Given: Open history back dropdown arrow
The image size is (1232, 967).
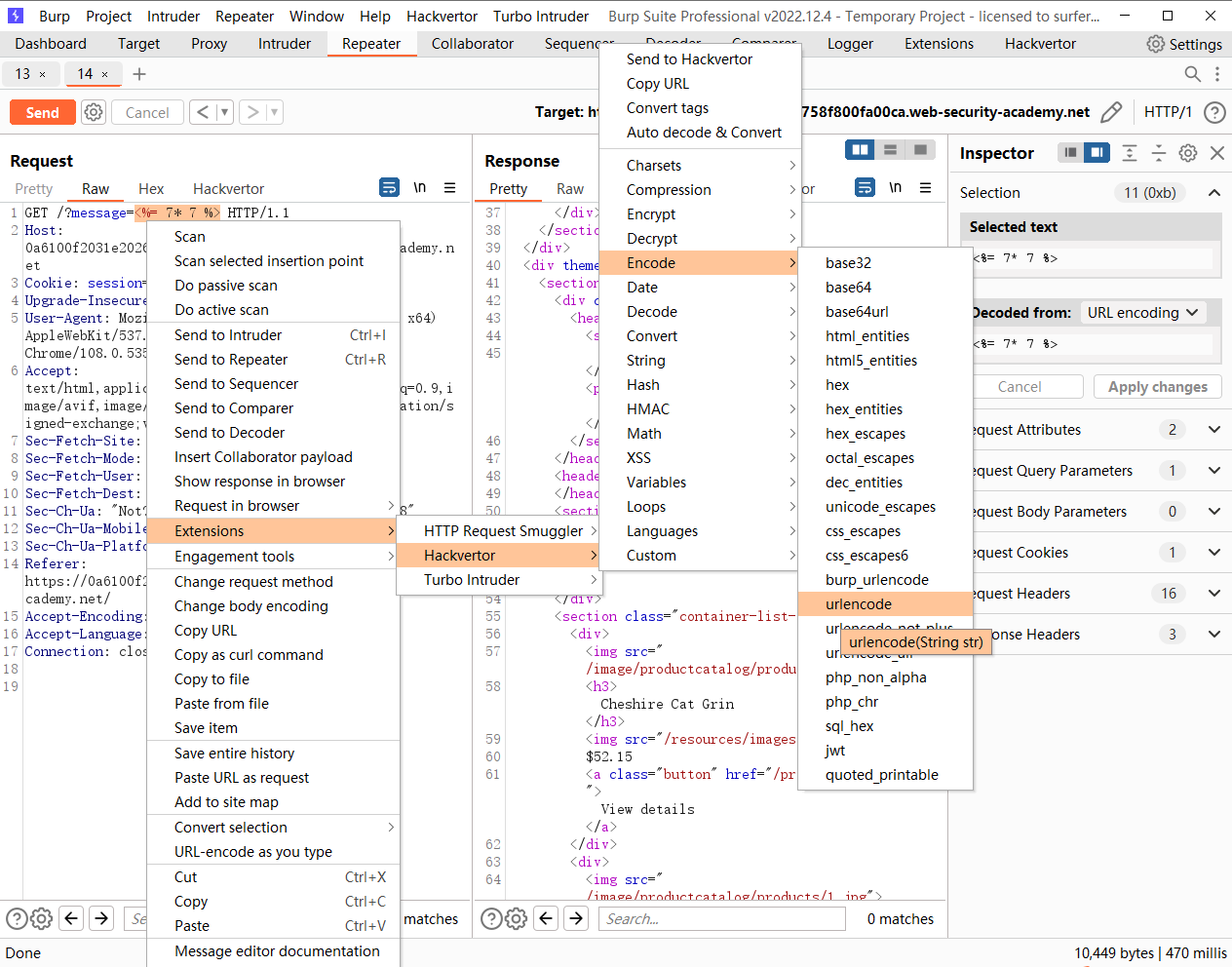Looking at the screenshot, I should [x=224, y=112].
